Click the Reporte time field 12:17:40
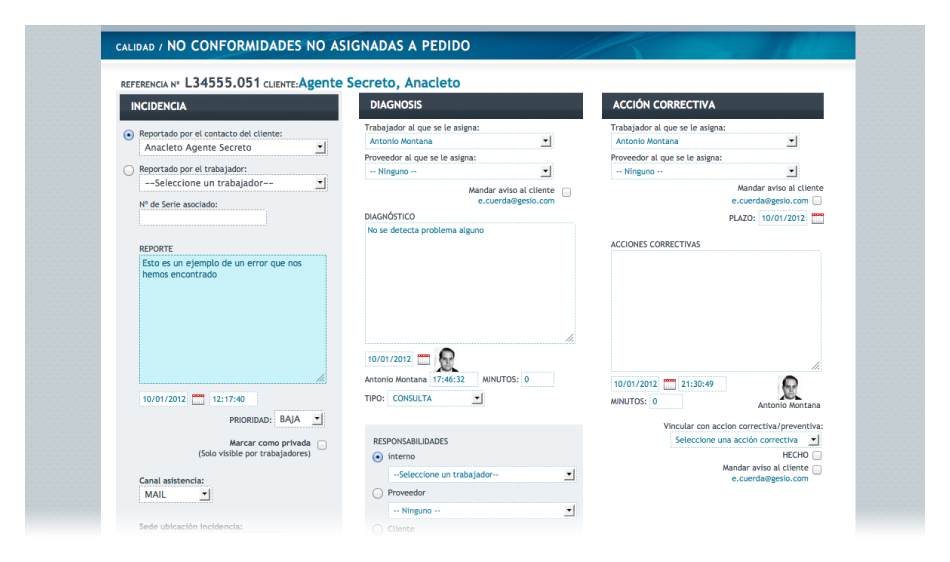The height and width of the screenshot is (562, 950). [233, 399]
